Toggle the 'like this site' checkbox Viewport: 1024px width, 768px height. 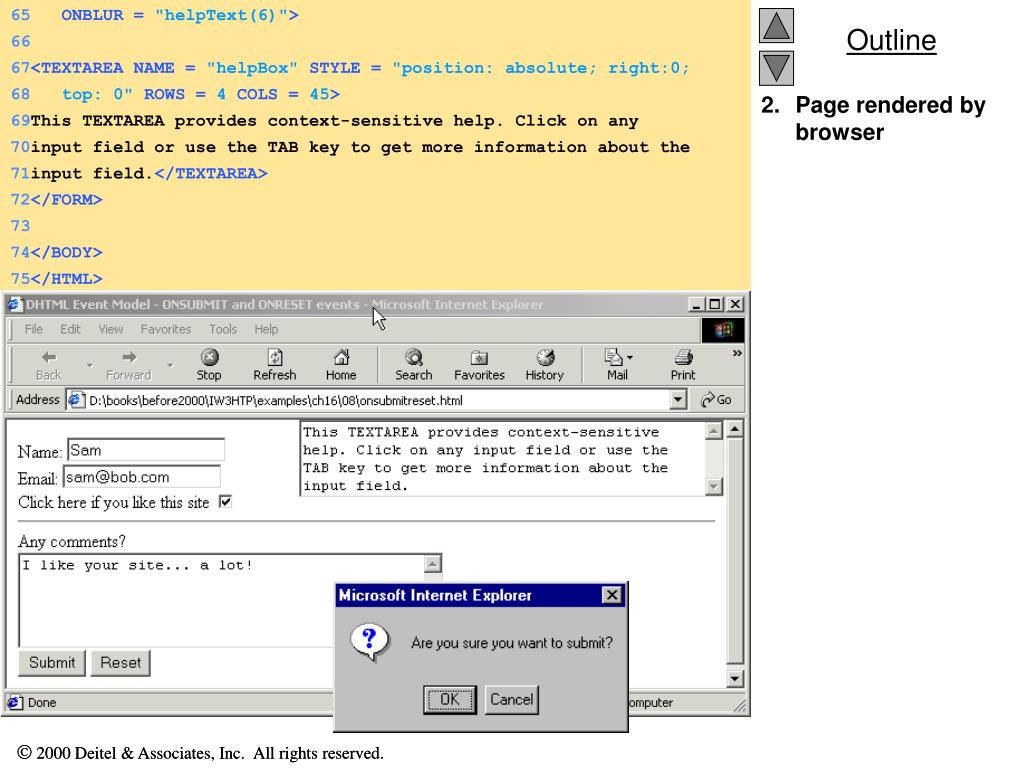(225, 502)
